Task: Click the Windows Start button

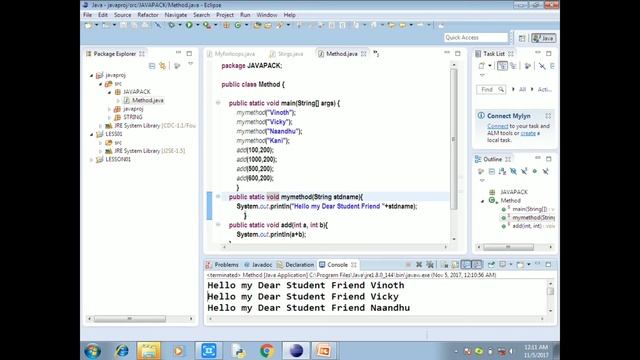Action: (92, 351)
